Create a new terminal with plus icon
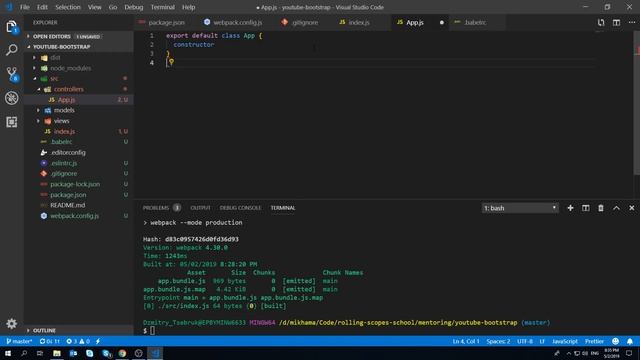This screenshot has height=360, width=640. (570, 208)
